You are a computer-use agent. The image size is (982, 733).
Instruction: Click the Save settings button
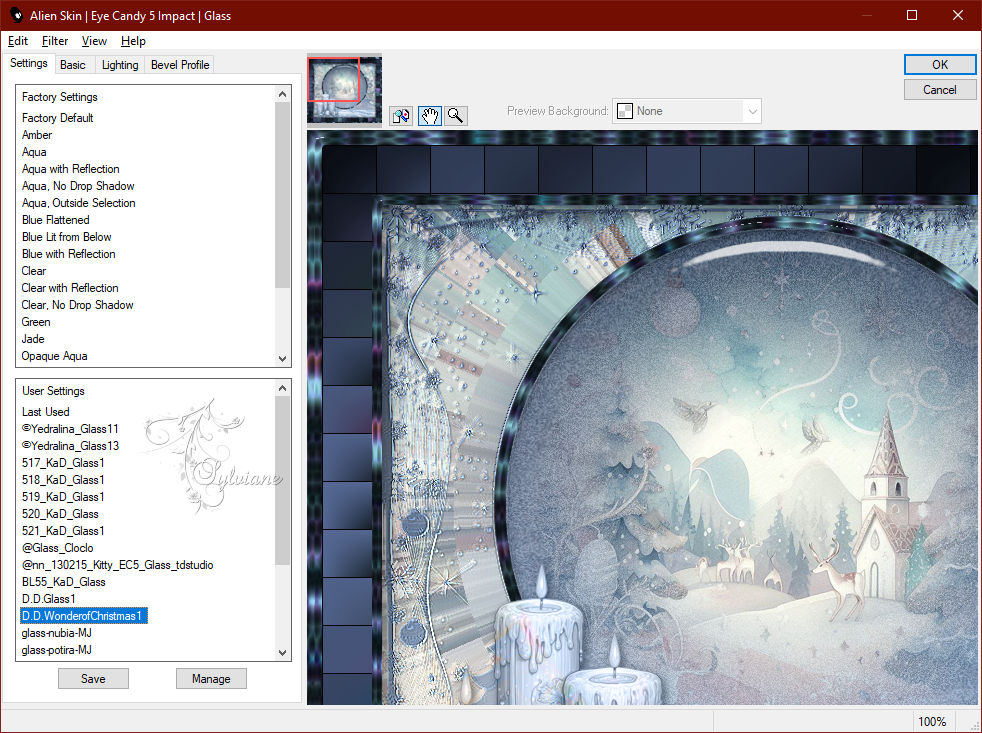point(93,678)
